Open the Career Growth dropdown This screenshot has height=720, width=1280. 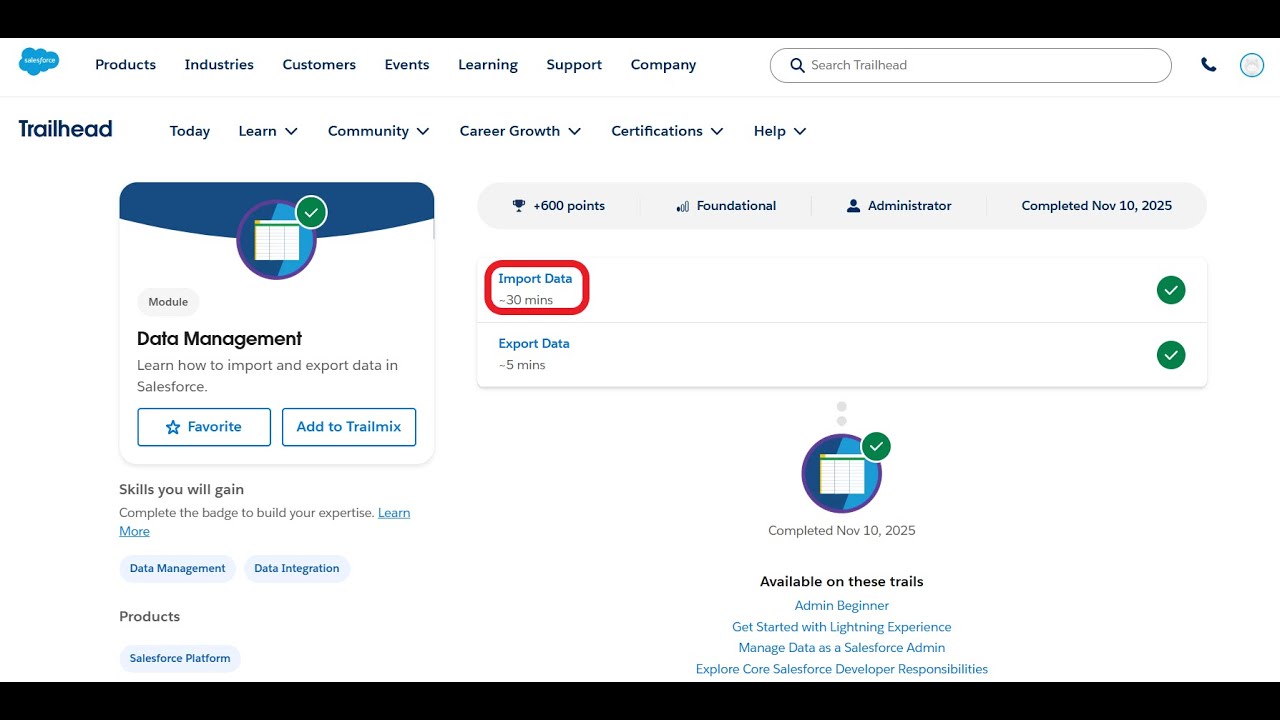pyautogui.click(x=520, y=131)
